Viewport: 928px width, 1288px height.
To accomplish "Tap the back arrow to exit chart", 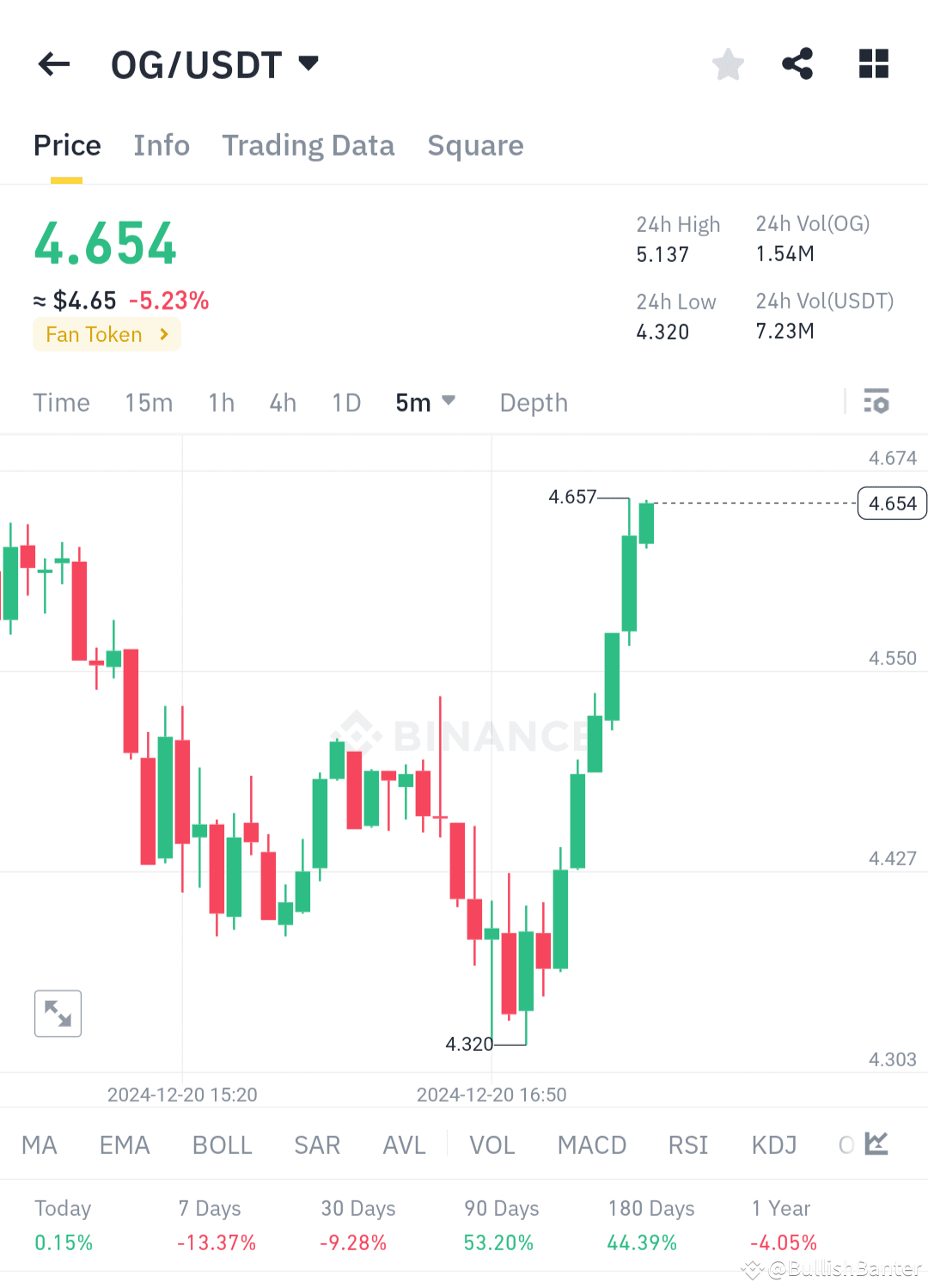I will [x=53, y=64].
